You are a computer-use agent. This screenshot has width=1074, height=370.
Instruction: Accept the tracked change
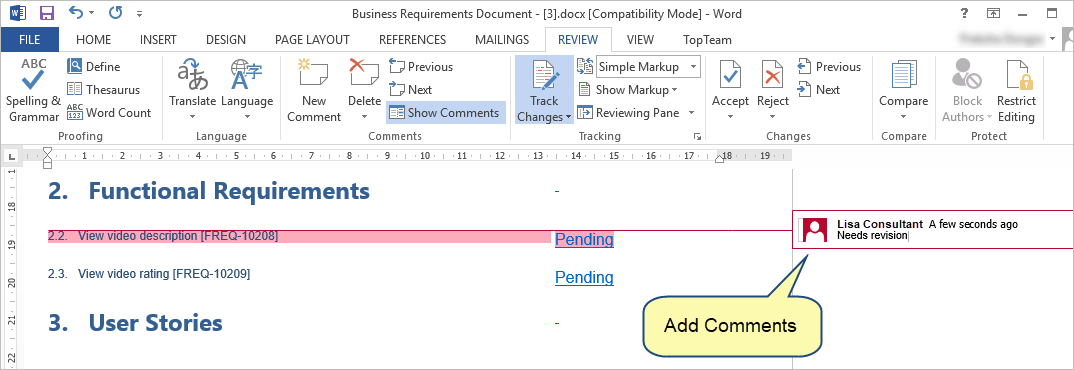730,90
